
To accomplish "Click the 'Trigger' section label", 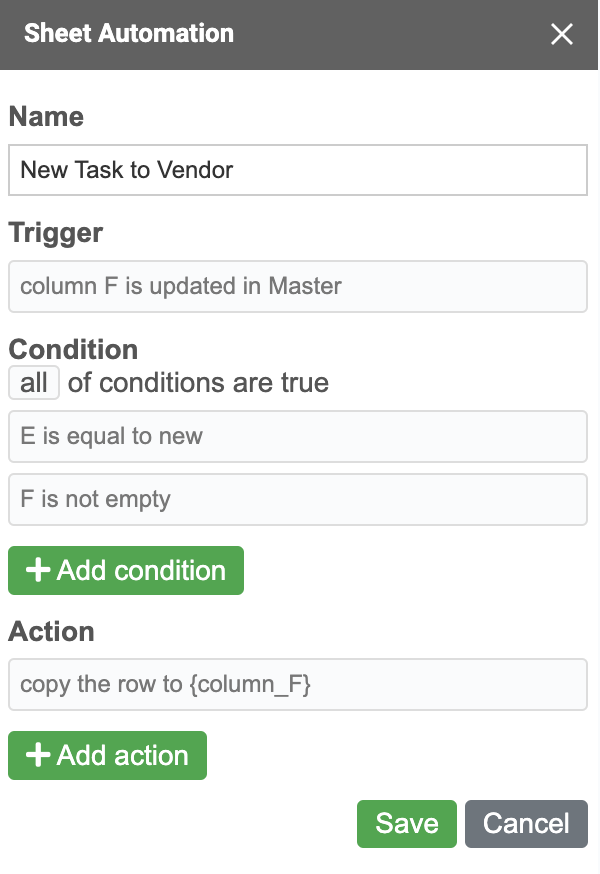I will [x=56, y=233].
